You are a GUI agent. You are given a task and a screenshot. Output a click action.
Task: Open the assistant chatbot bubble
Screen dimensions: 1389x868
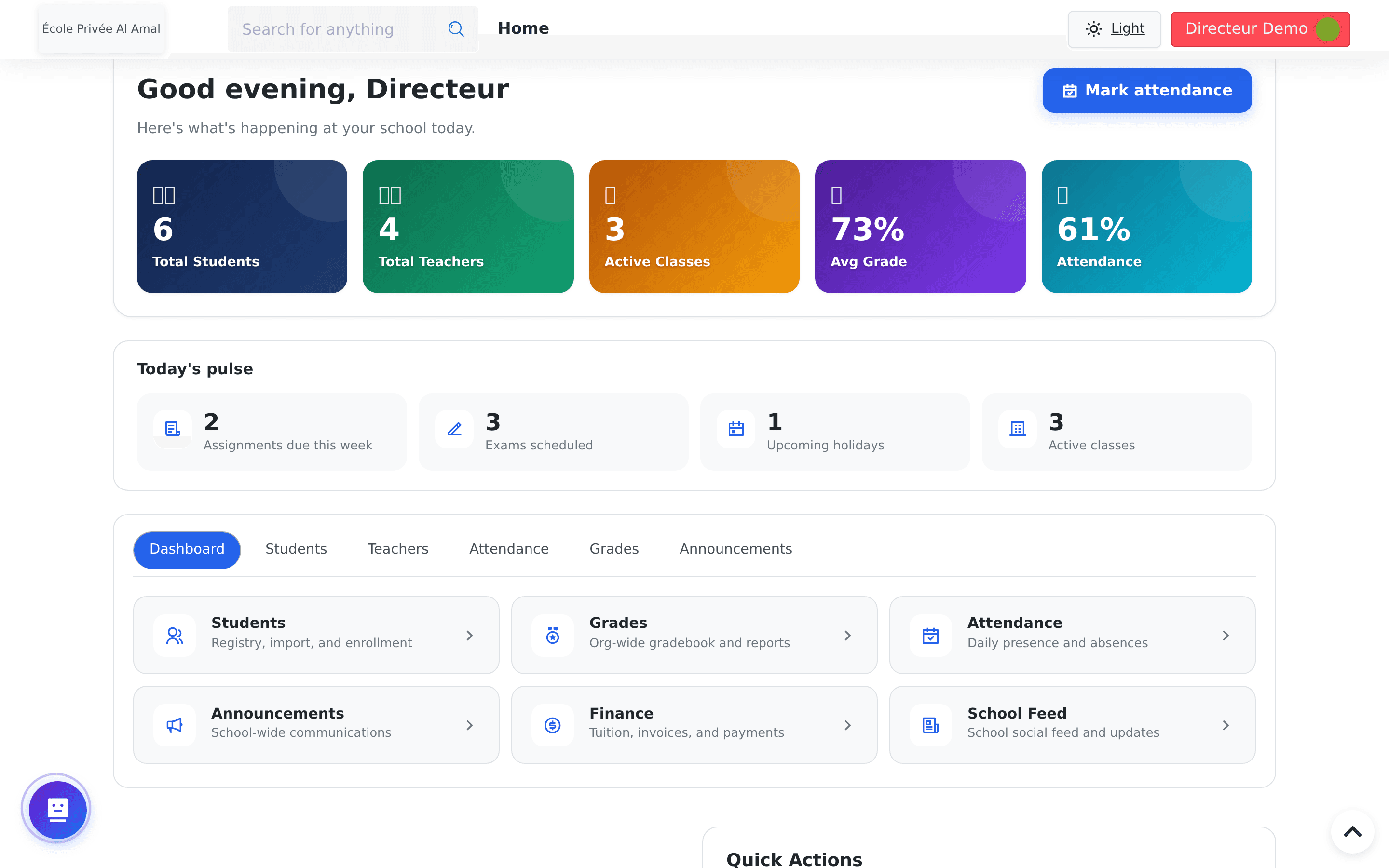[x=57, y=809]
